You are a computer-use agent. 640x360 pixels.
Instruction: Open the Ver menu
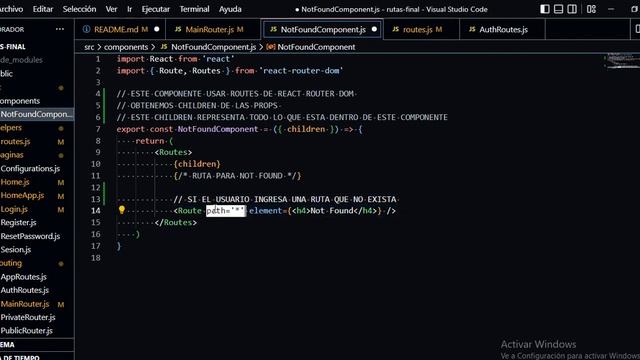coord(111,9)
